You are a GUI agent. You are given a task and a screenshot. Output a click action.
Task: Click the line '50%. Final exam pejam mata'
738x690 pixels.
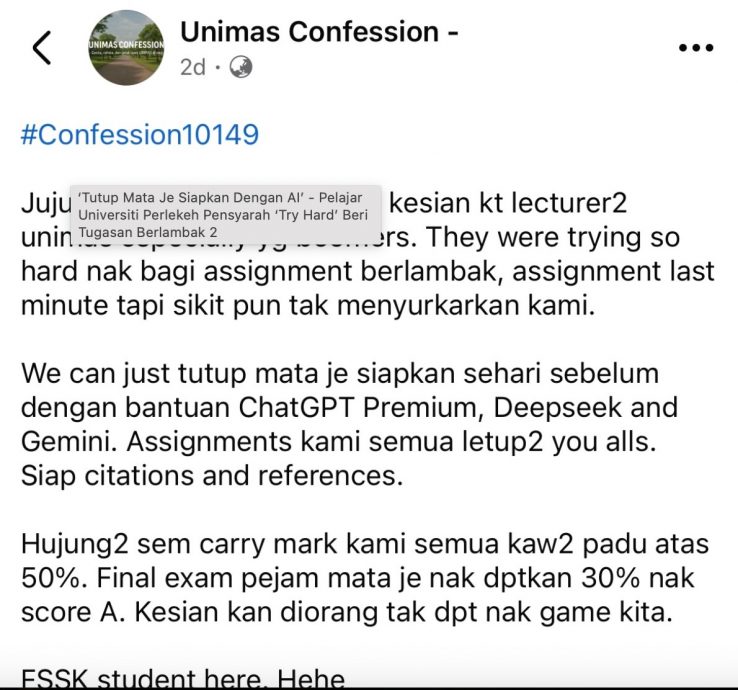click(x=358, y=578)
